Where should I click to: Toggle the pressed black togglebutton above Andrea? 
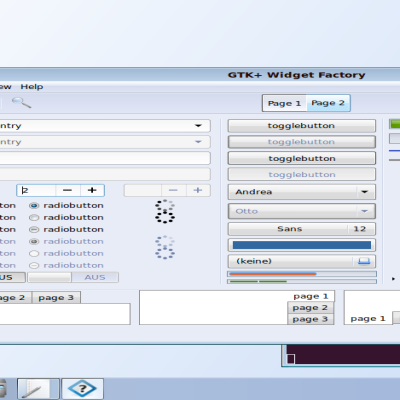click(x=302, y=158)
